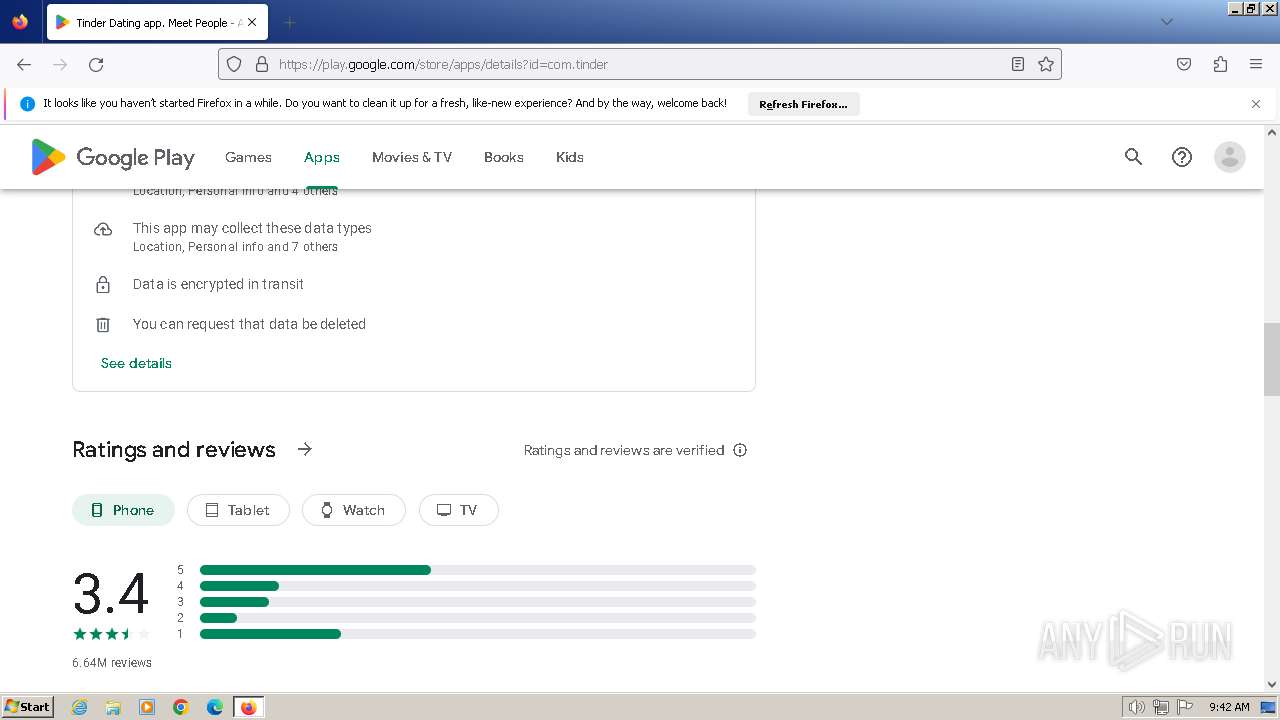
Task: Click the taskbar clock showing 9:42 AM
Action: point(1229,707)
